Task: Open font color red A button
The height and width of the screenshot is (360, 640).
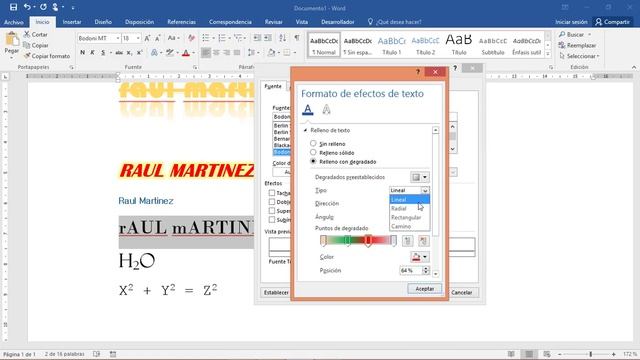Action: 186,53
